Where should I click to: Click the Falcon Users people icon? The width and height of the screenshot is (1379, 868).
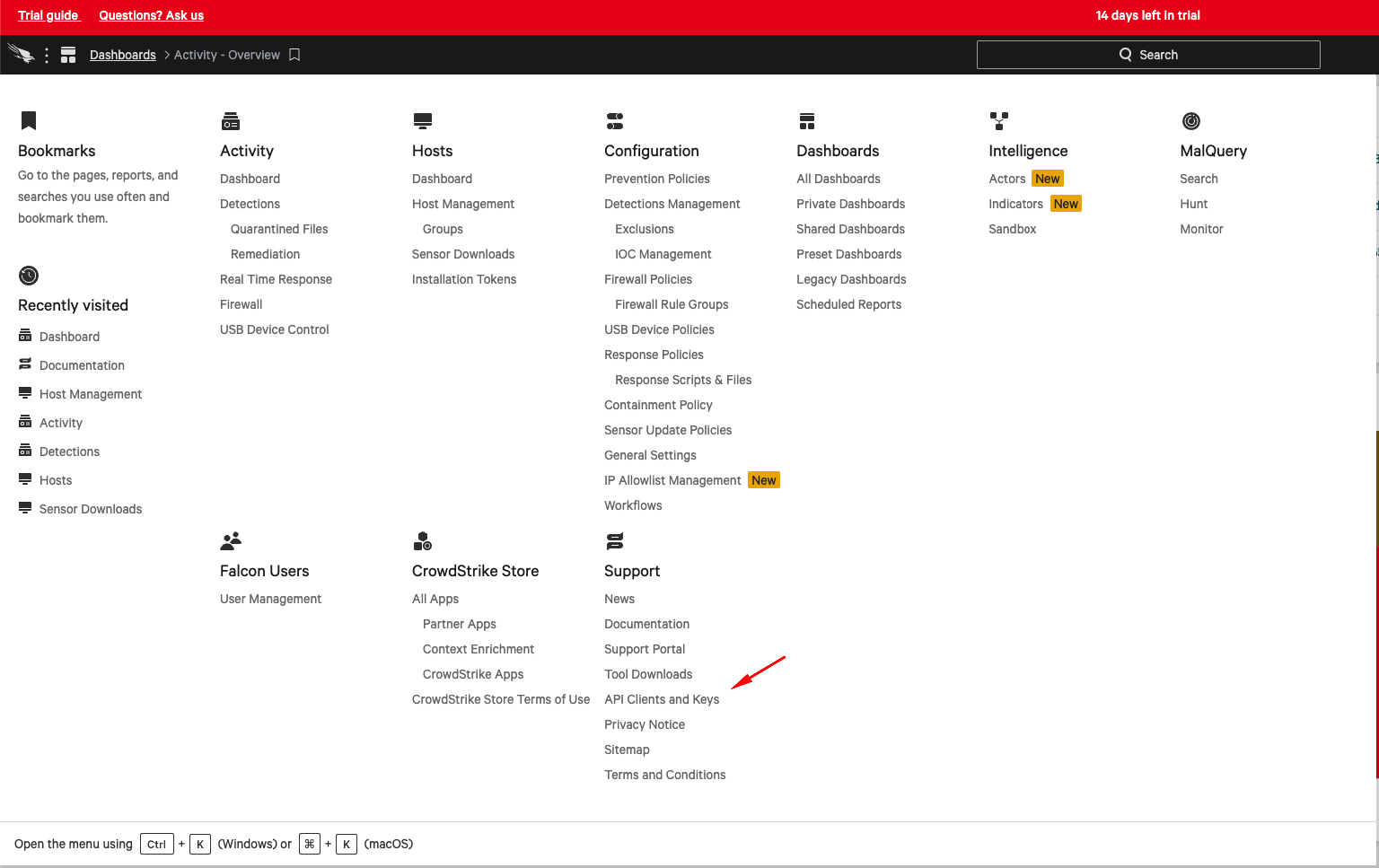(x=231, y=541)
